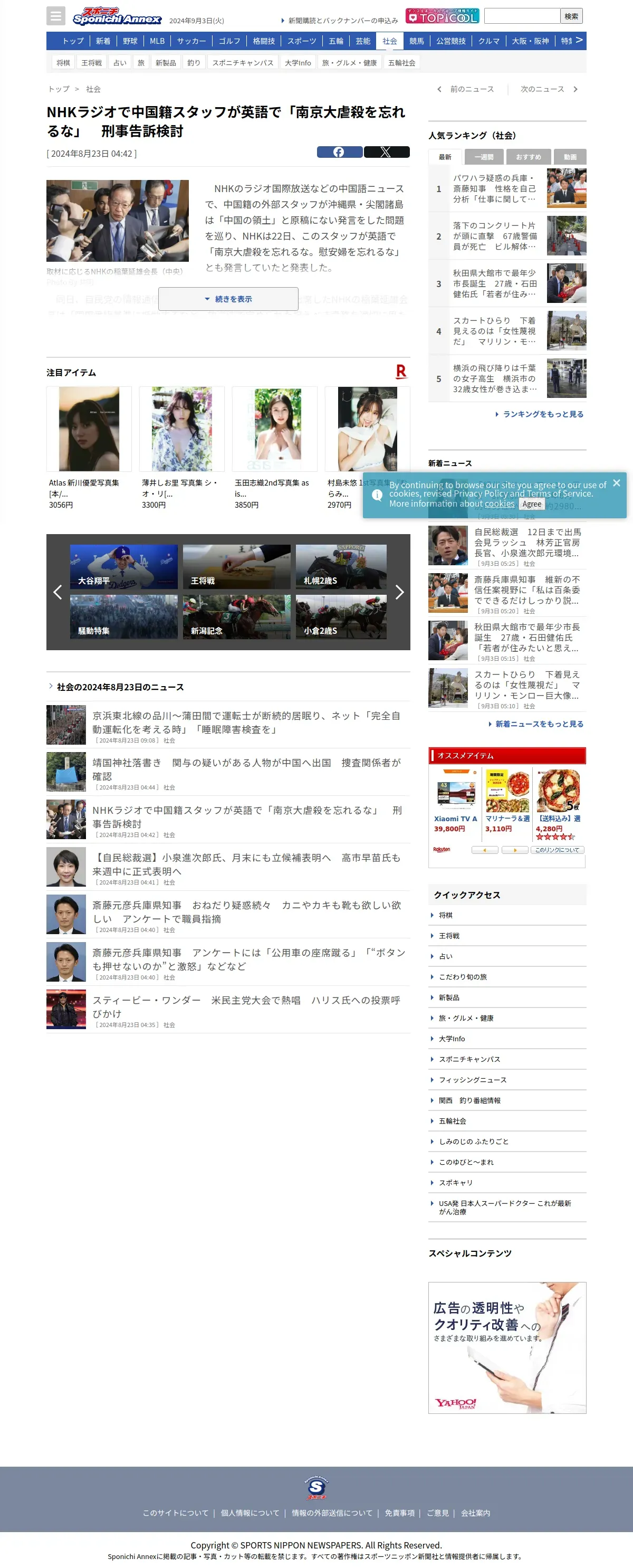633x1568 pixels.
Task: Expand article with 続きを表示
Action: [228, 299]
